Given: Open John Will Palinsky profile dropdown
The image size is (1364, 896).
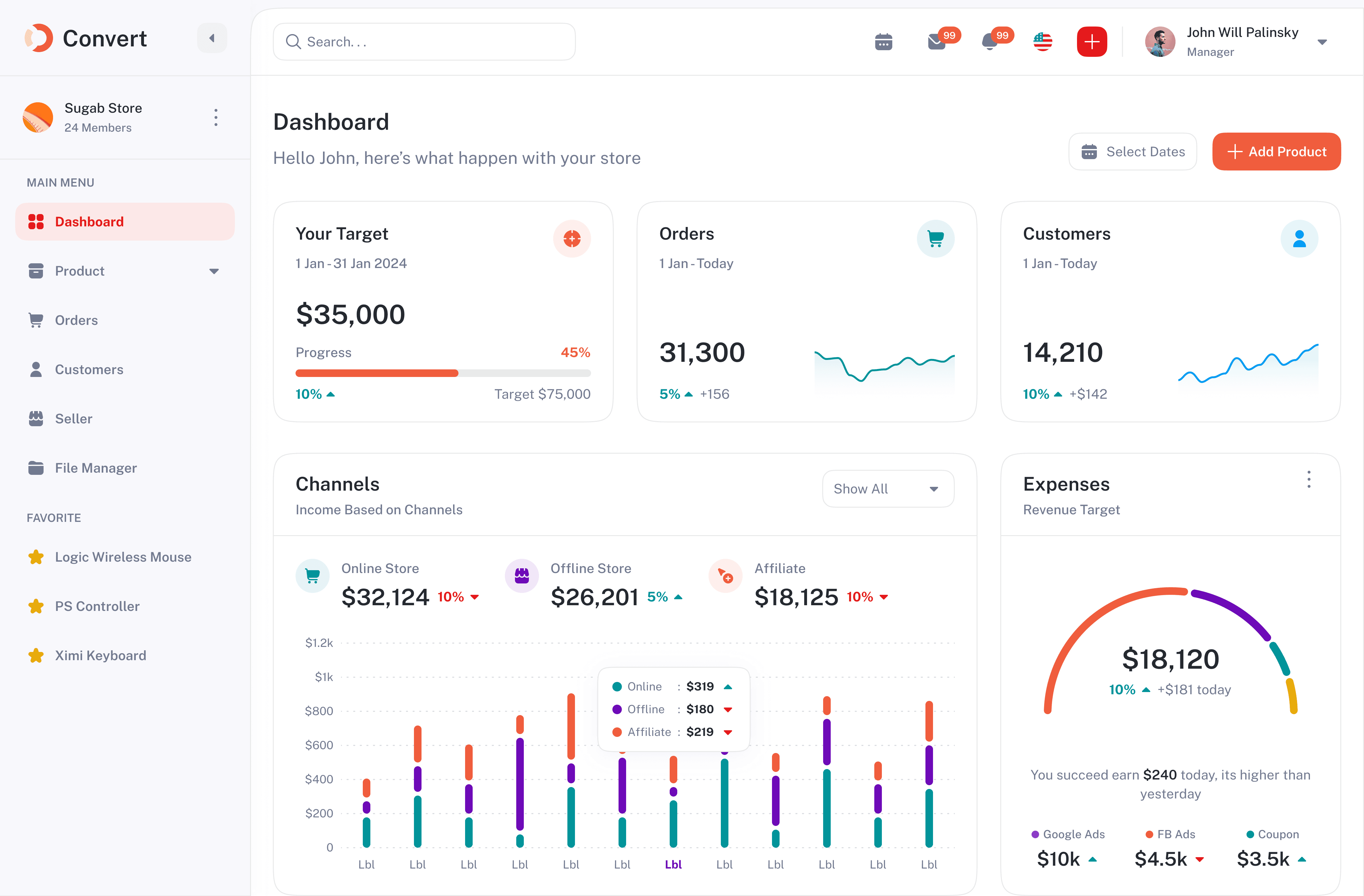Looking at the screenshot, I should 1322,42.
